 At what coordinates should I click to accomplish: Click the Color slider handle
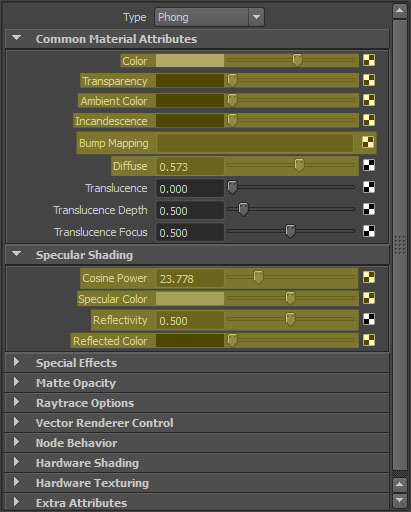click(x=297, y=61)
